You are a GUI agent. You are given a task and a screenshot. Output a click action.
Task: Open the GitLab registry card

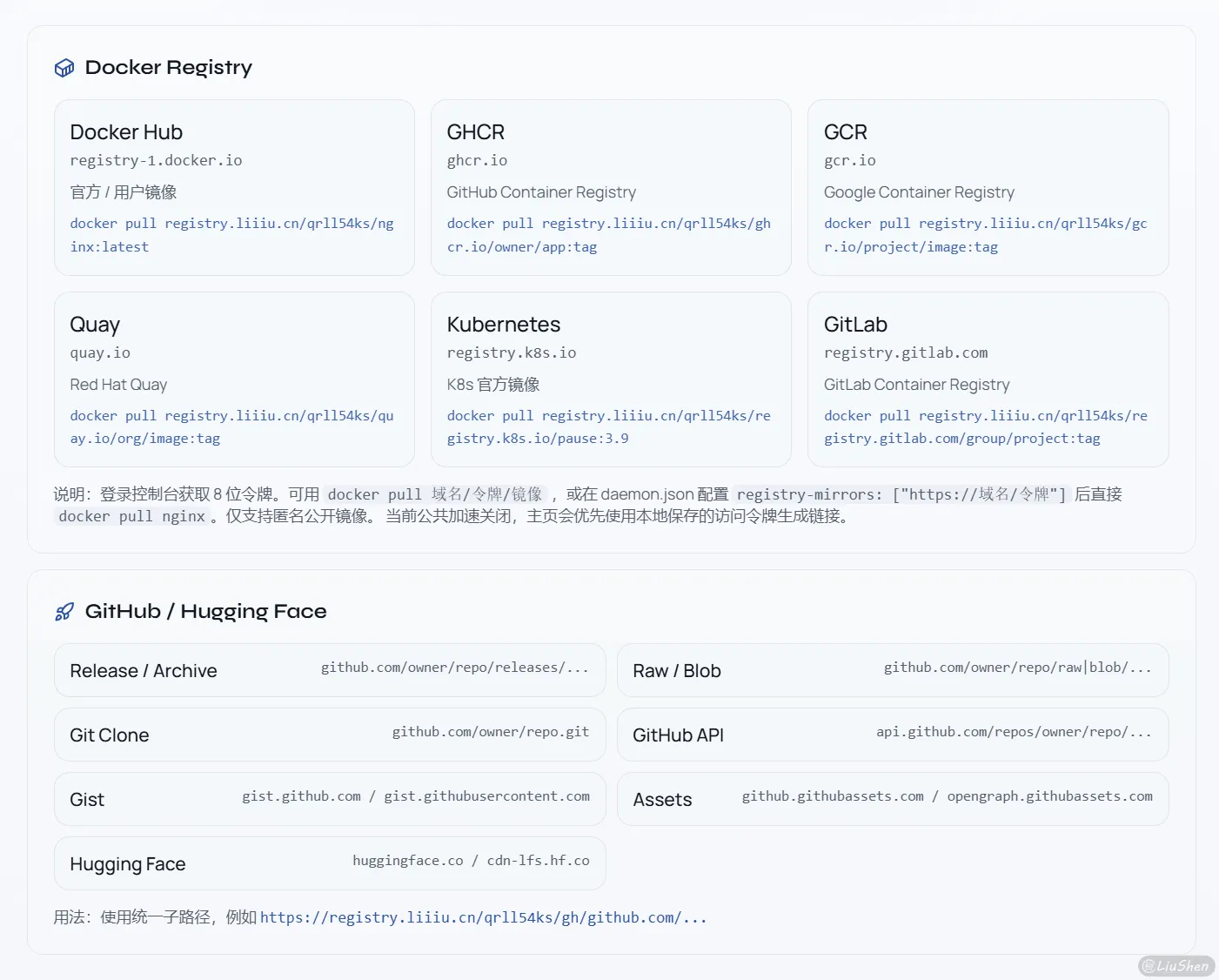988,379
